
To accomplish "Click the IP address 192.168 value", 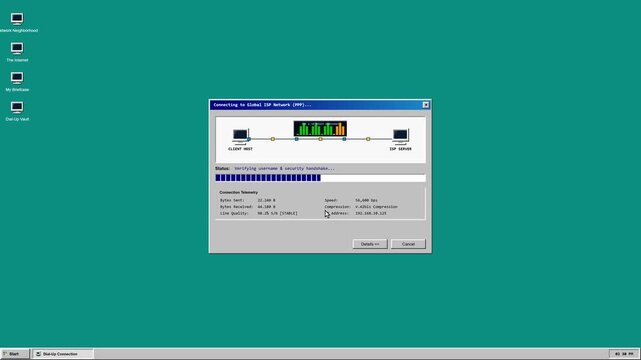I will point(371,213).
